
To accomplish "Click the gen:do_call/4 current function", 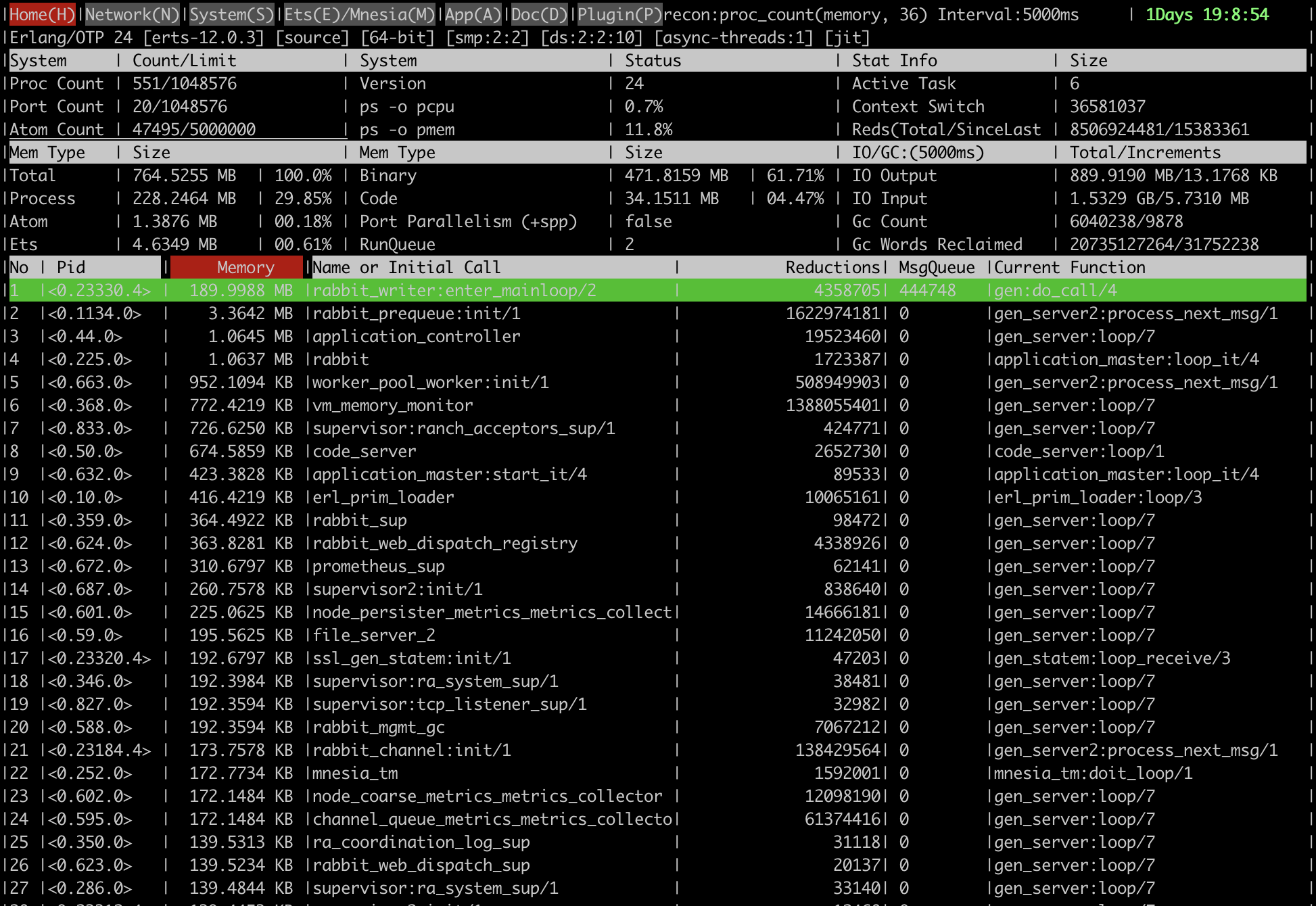I will [1055, 290].
